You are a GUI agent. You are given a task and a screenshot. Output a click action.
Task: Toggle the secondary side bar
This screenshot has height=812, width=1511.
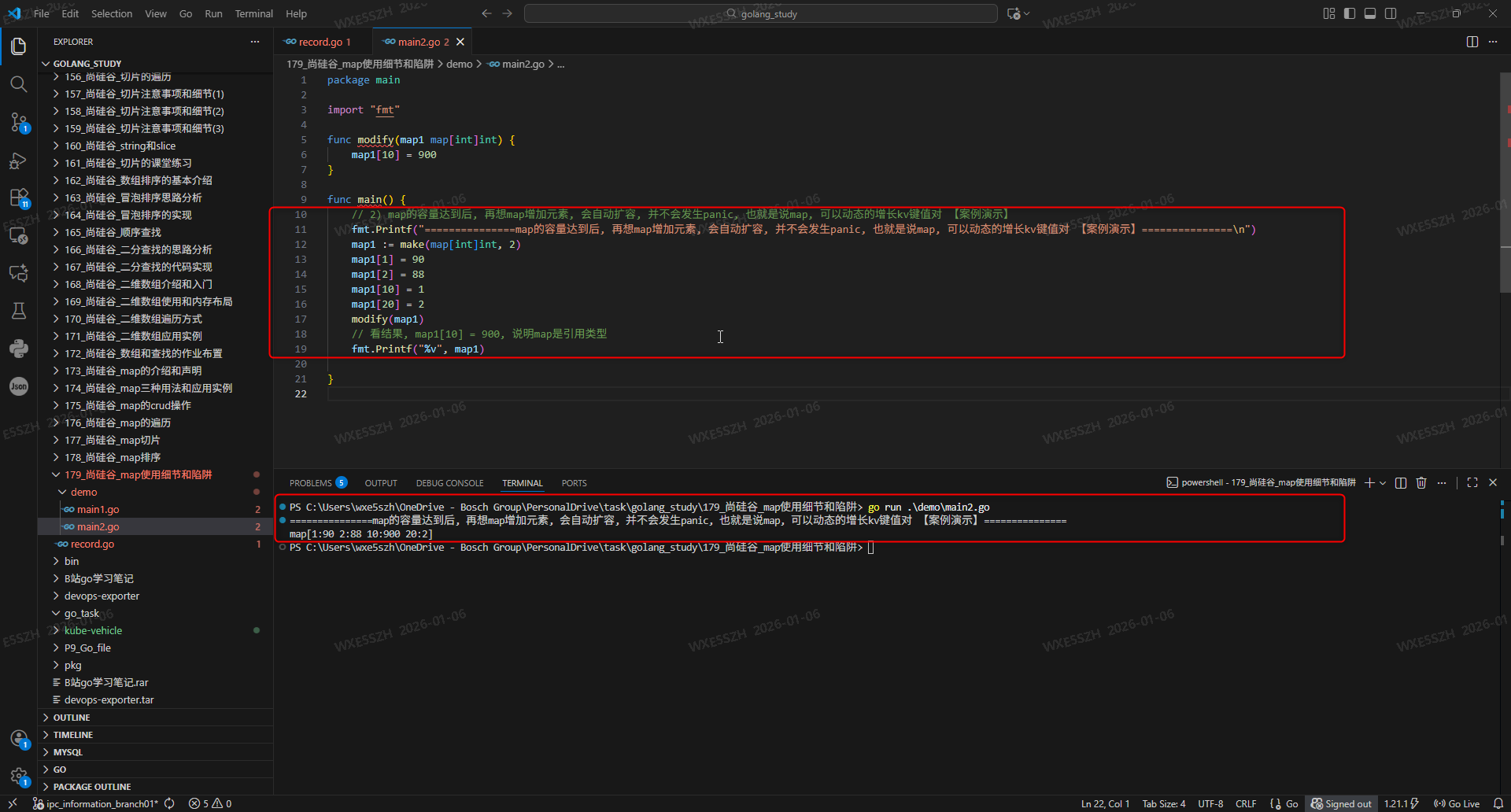[x=1391, y=13]
